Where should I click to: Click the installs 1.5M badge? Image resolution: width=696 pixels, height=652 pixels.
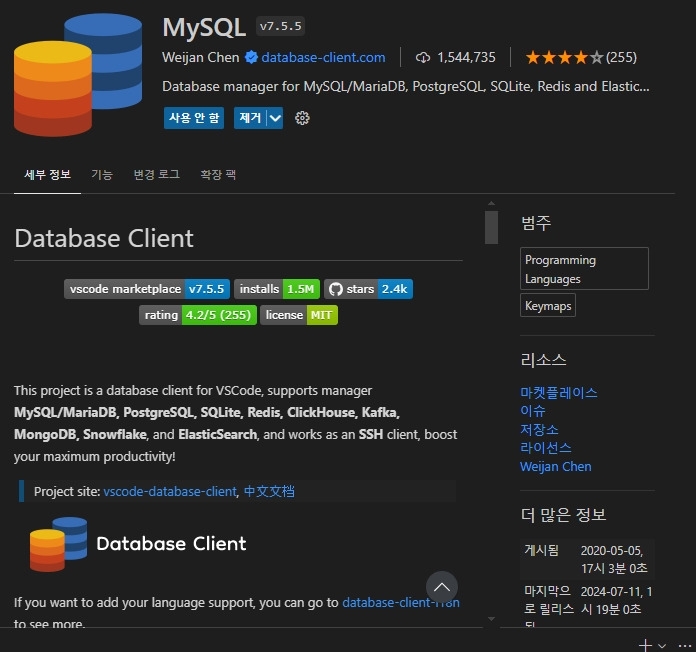277,289
